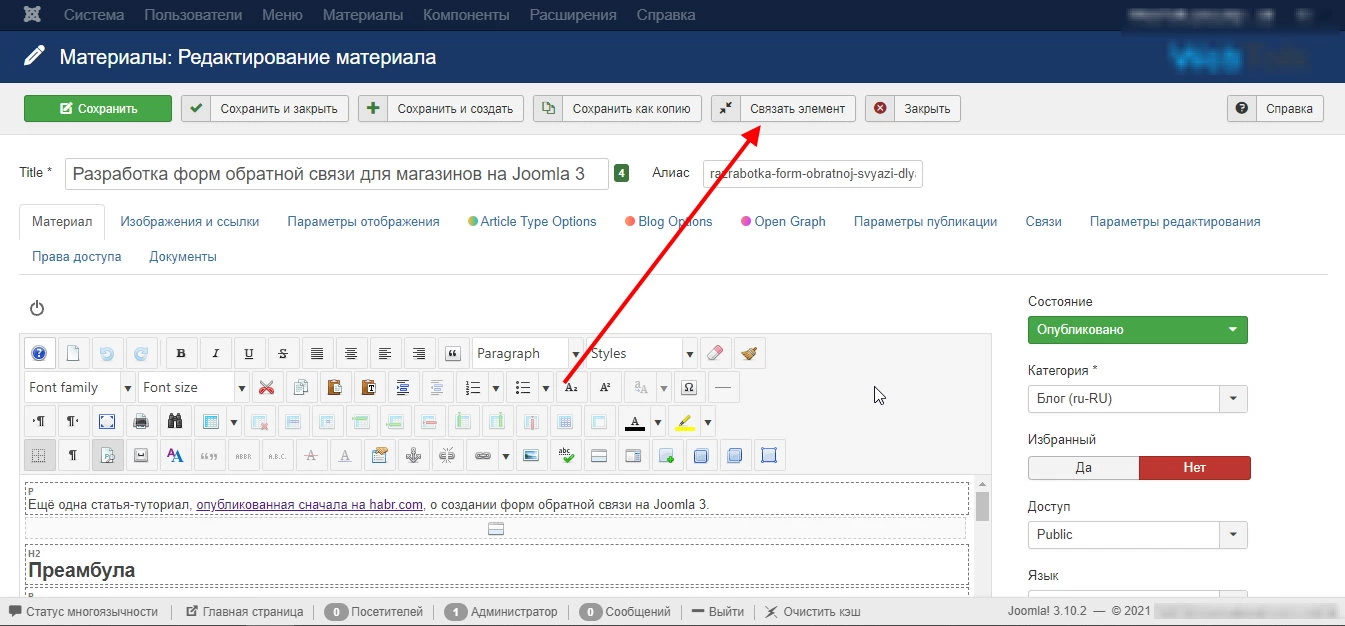Click the broom cleanup code icon

pos(748,353)
